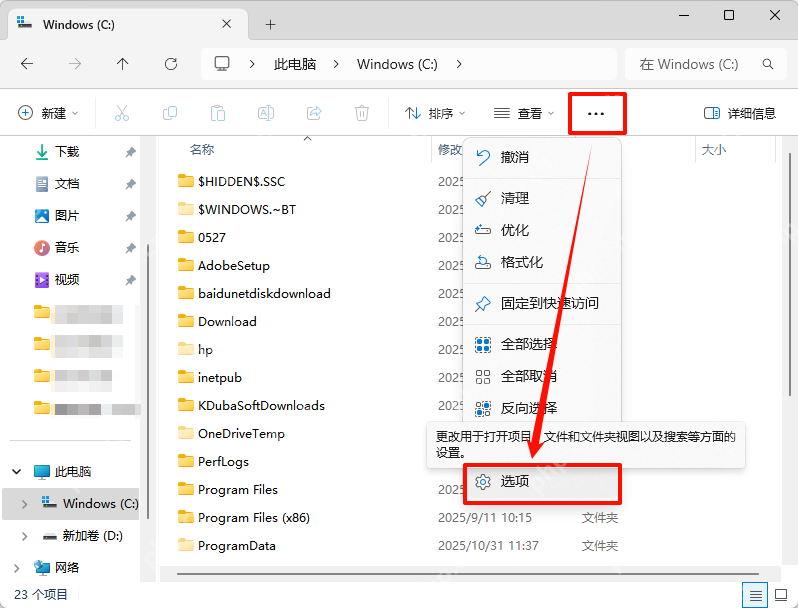Unpin 文档 via its pin icon
This screenshot has width=798, height=608.
coord(131,184)
